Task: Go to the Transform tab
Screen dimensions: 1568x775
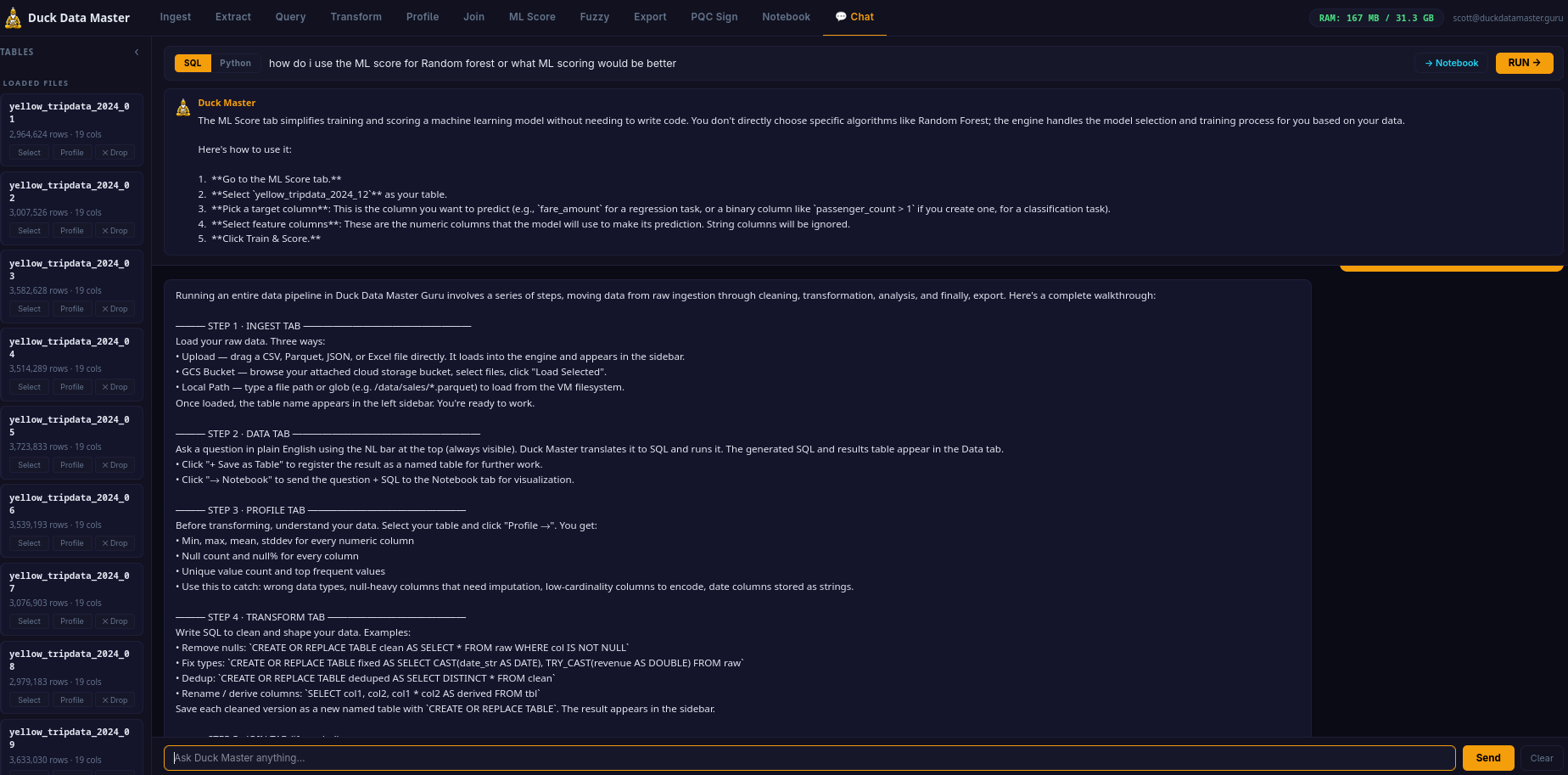Action: 356,17
